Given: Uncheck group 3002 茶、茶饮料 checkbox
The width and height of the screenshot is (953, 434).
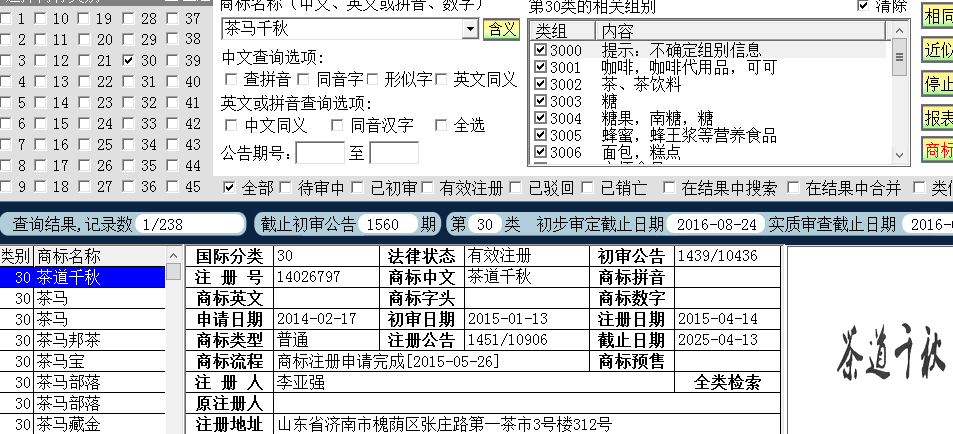Looking at the screenshot, I should [540, 83].
